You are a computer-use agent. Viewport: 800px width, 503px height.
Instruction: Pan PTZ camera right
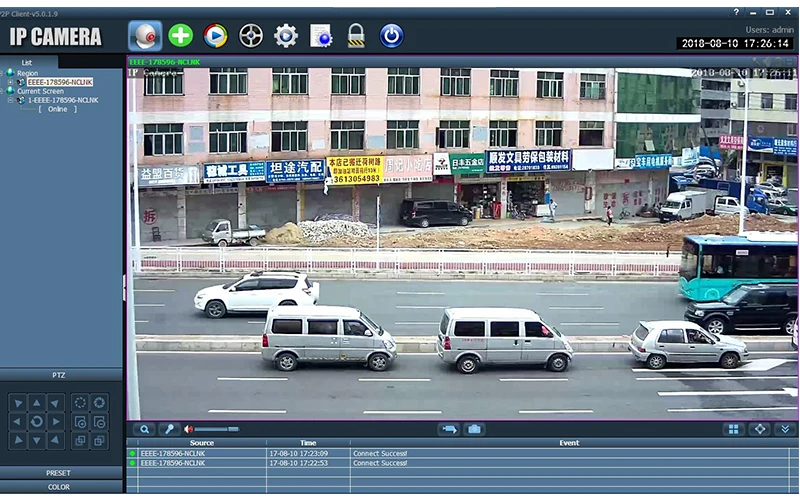pyautogui.click(x=56, y=421)
